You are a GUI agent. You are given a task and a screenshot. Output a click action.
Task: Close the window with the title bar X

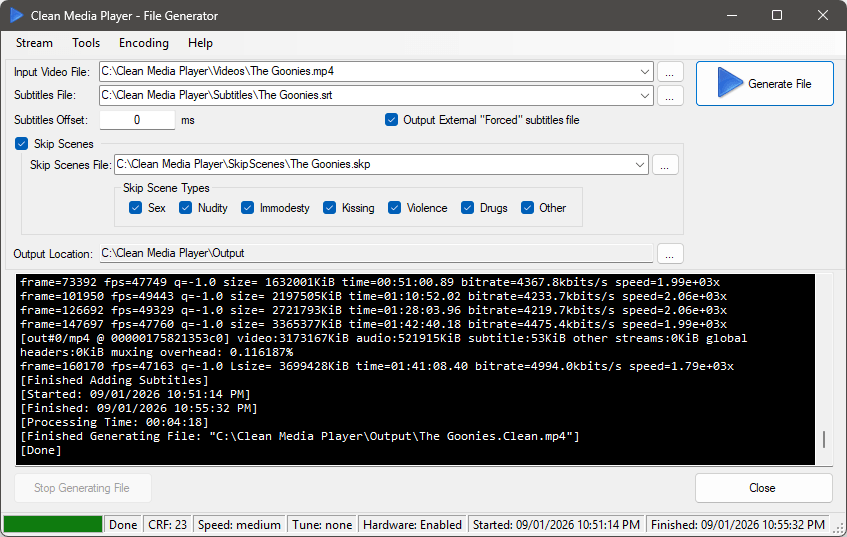pyautogui.click(x=823, y=15)
